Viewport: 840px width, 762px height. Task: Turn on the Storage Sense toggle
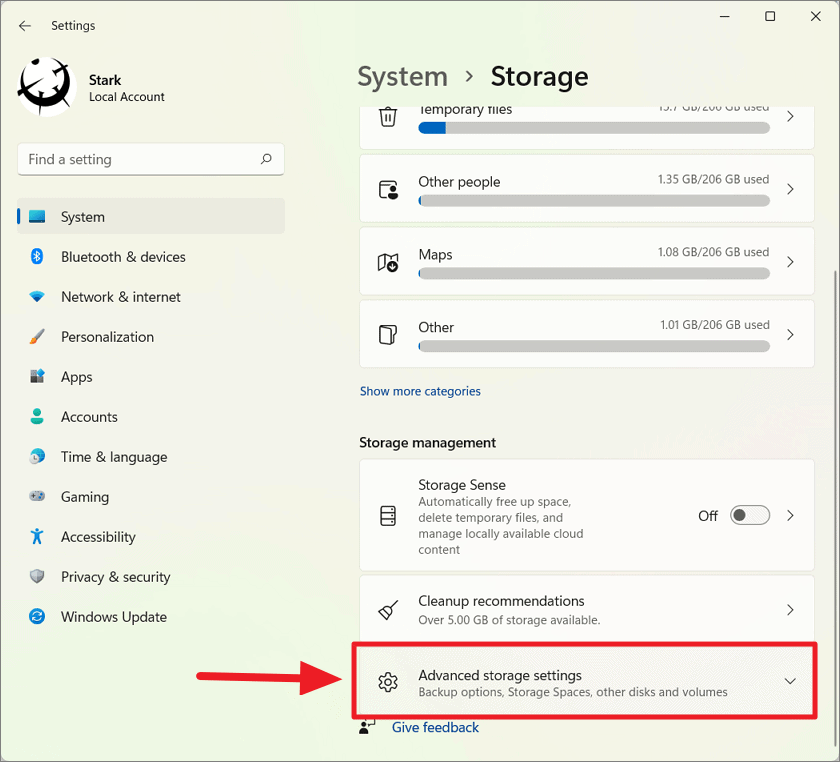[749, 515]
